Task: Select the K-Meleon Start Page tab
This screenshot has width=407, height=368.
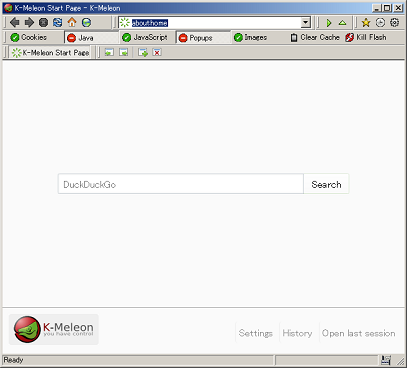Action: tap(51, 53)
